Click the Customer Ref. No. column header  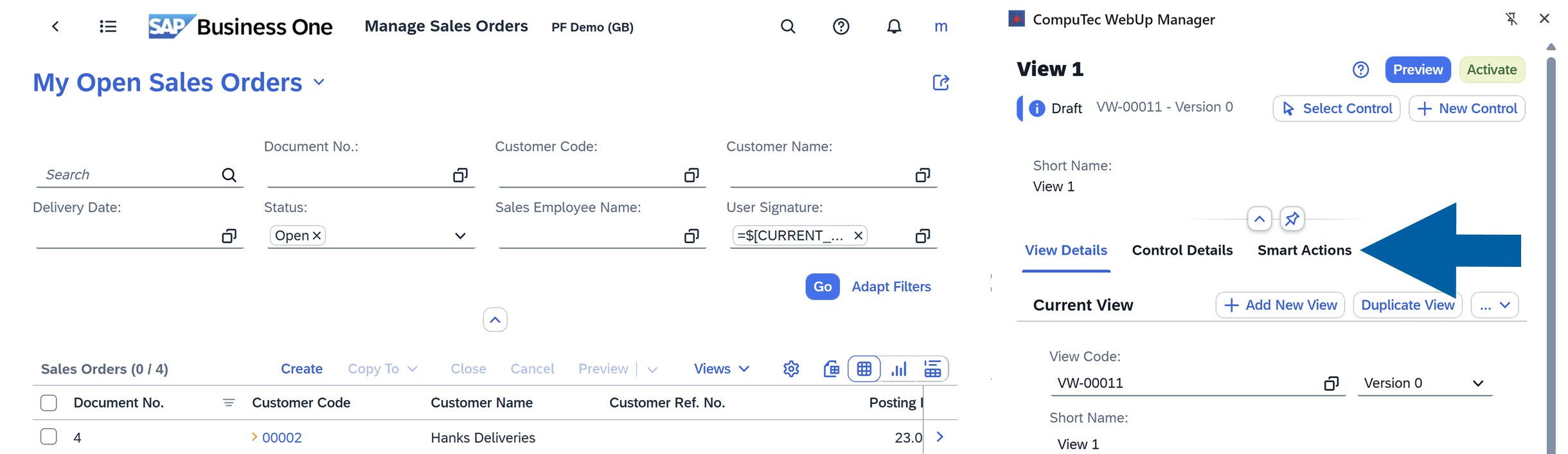(666, 403)
